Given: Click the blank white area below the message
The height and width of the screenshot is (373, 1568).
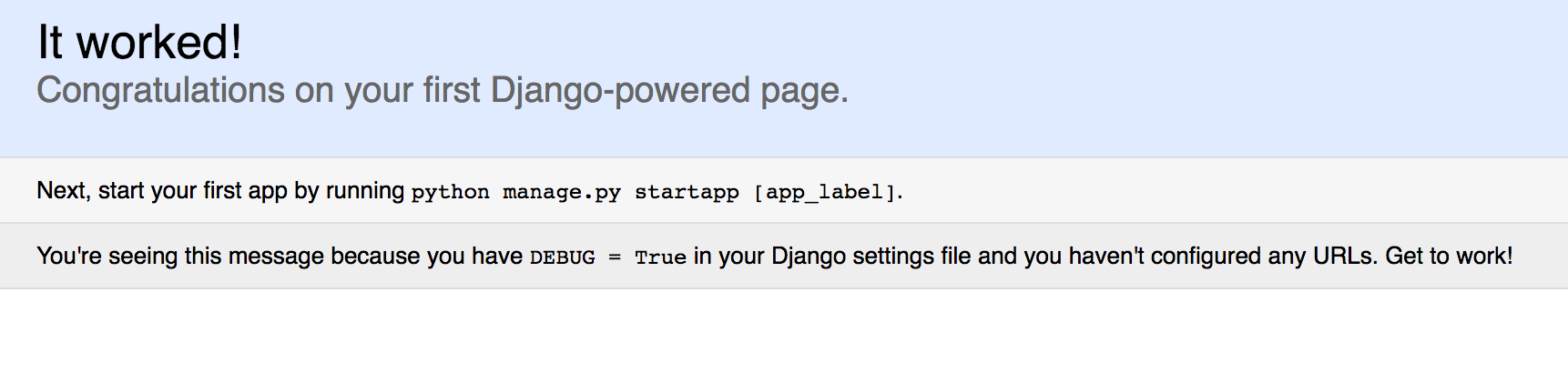Looking at the screenshot, I should tap(783, 332).
